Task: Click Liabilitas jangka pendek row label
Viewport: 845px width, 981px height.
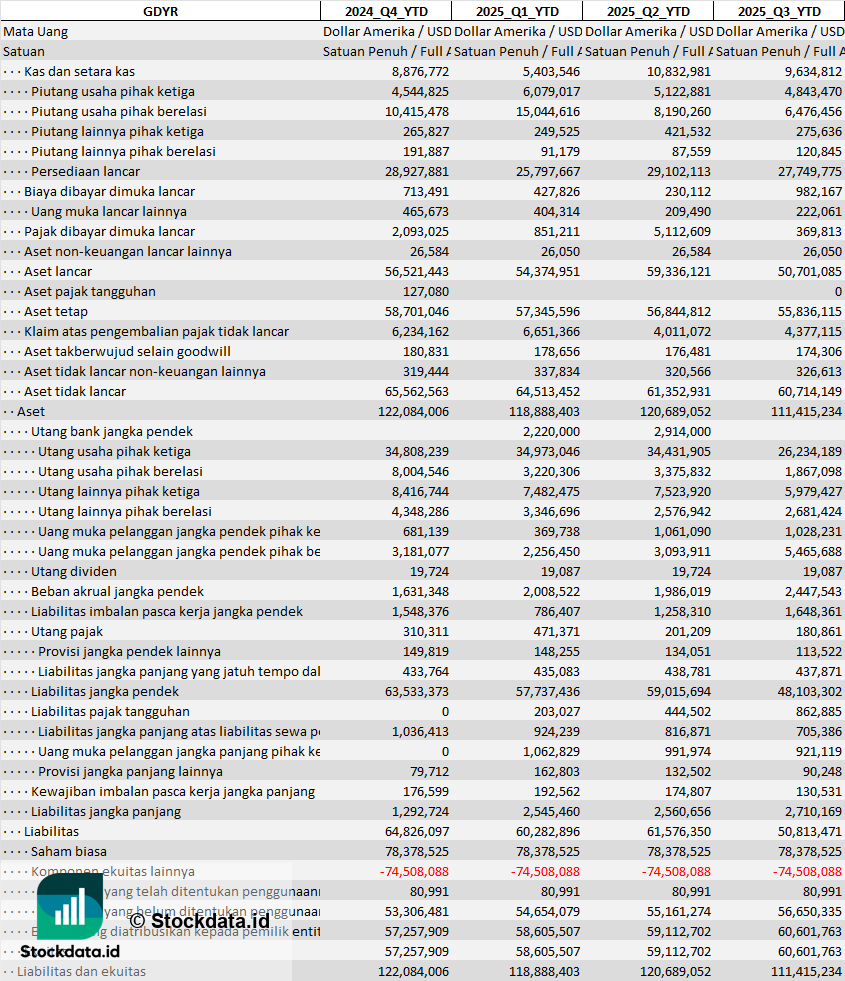Action: tap(104, 692)
